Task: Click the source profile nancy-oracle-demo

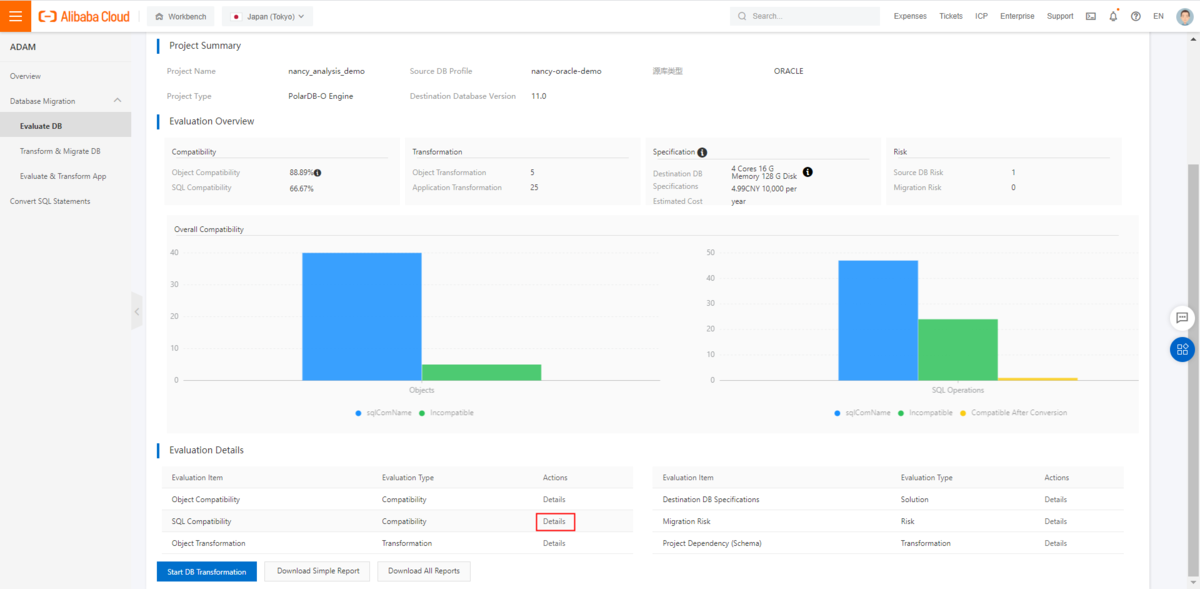Action: pyautogui.click(x=566, y=71)
